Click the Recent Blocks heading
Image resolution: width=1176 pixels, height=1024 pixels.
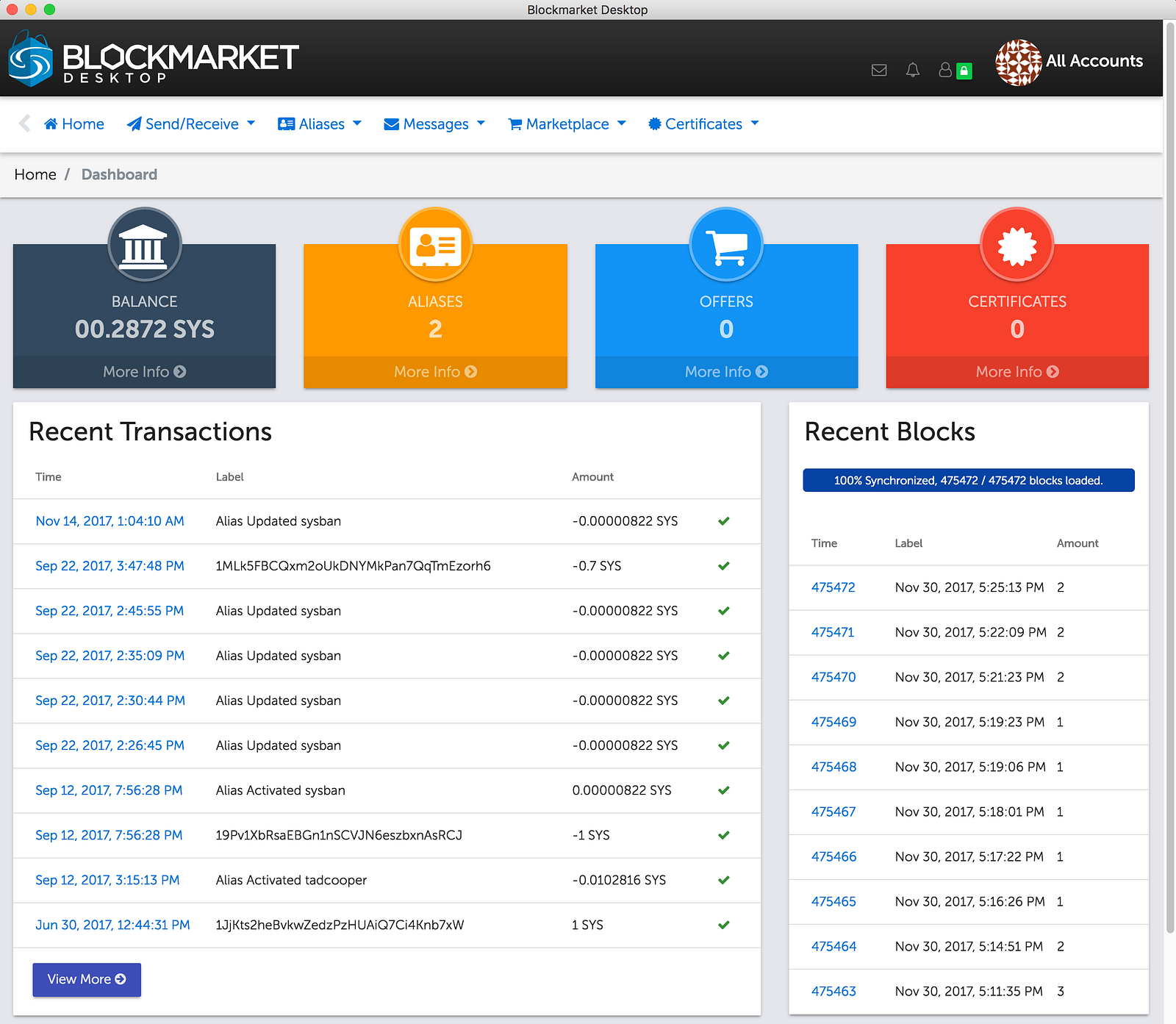coord(890,432)
